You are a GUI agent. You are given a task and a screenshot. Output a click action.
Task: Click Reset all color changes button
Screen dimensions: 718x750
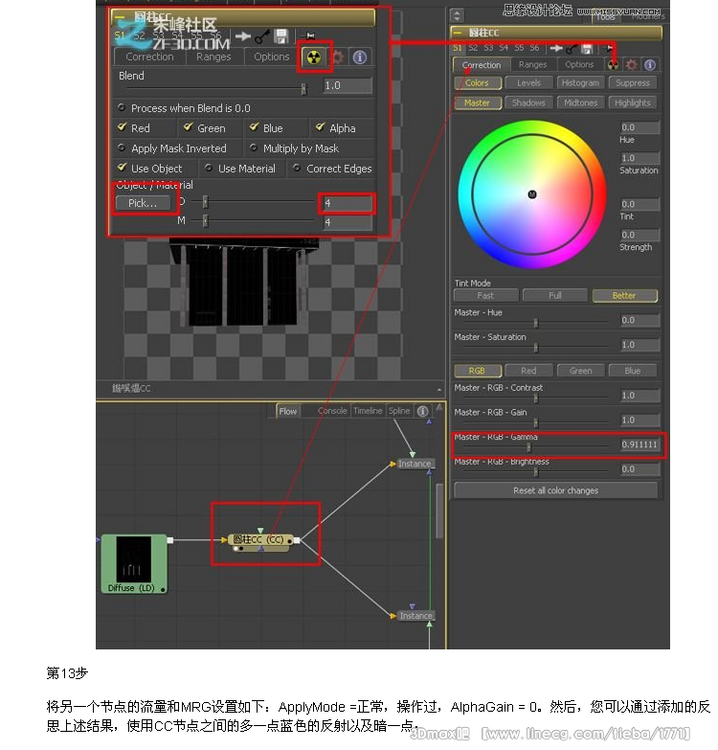click(555, 490)
